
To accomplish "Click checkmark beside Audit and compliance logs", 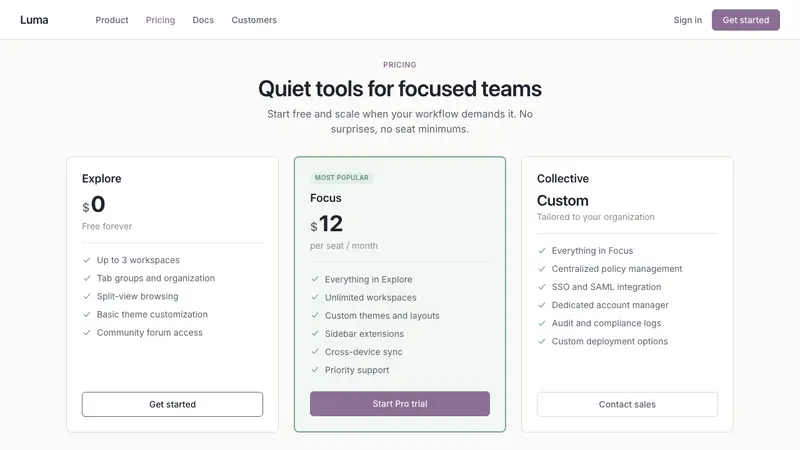I will tap(542, 323).
